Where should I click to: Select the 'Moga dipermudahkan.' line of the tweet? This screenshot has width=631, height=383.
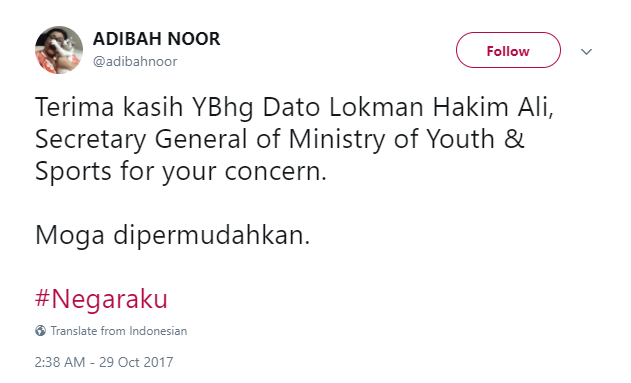click(x=173, y=235)
